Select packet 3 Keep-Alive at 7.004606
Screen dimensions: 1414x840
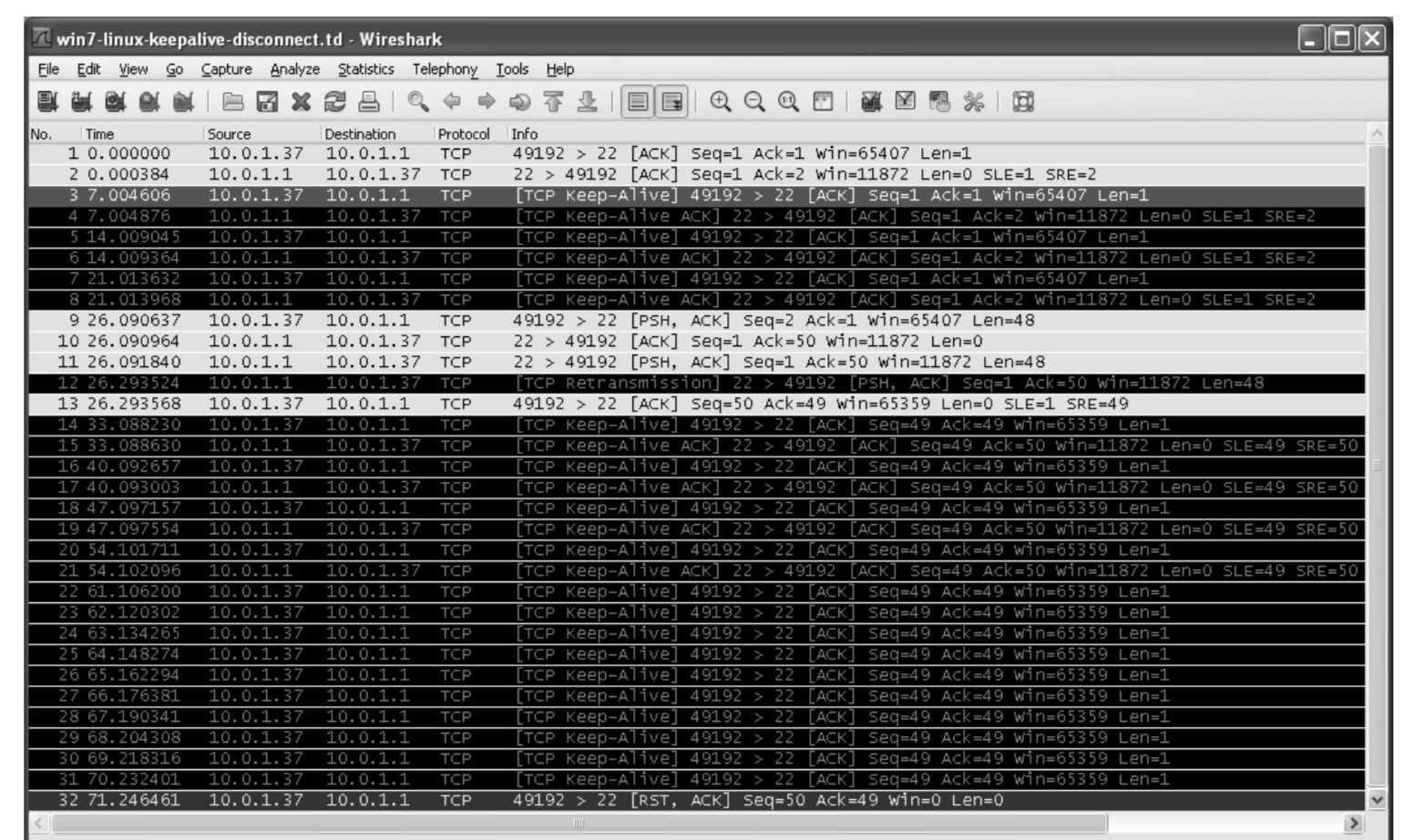(697, 196)
